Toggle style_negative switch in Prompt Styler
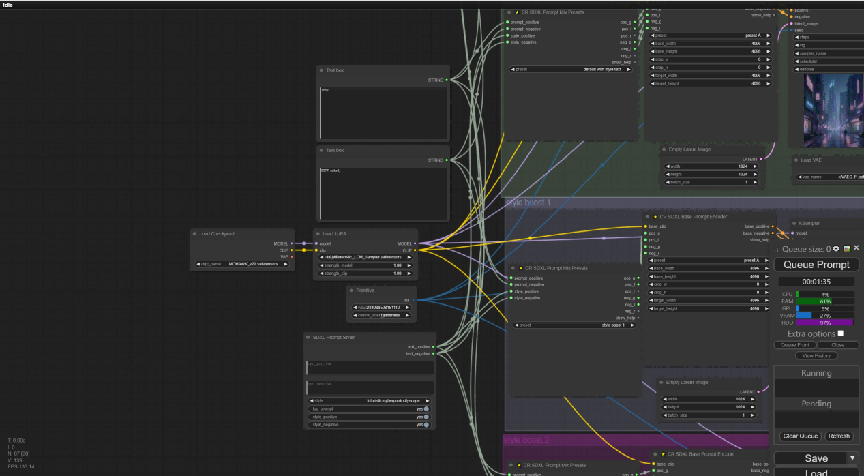864x476 pixels. (x=426, y=425)
